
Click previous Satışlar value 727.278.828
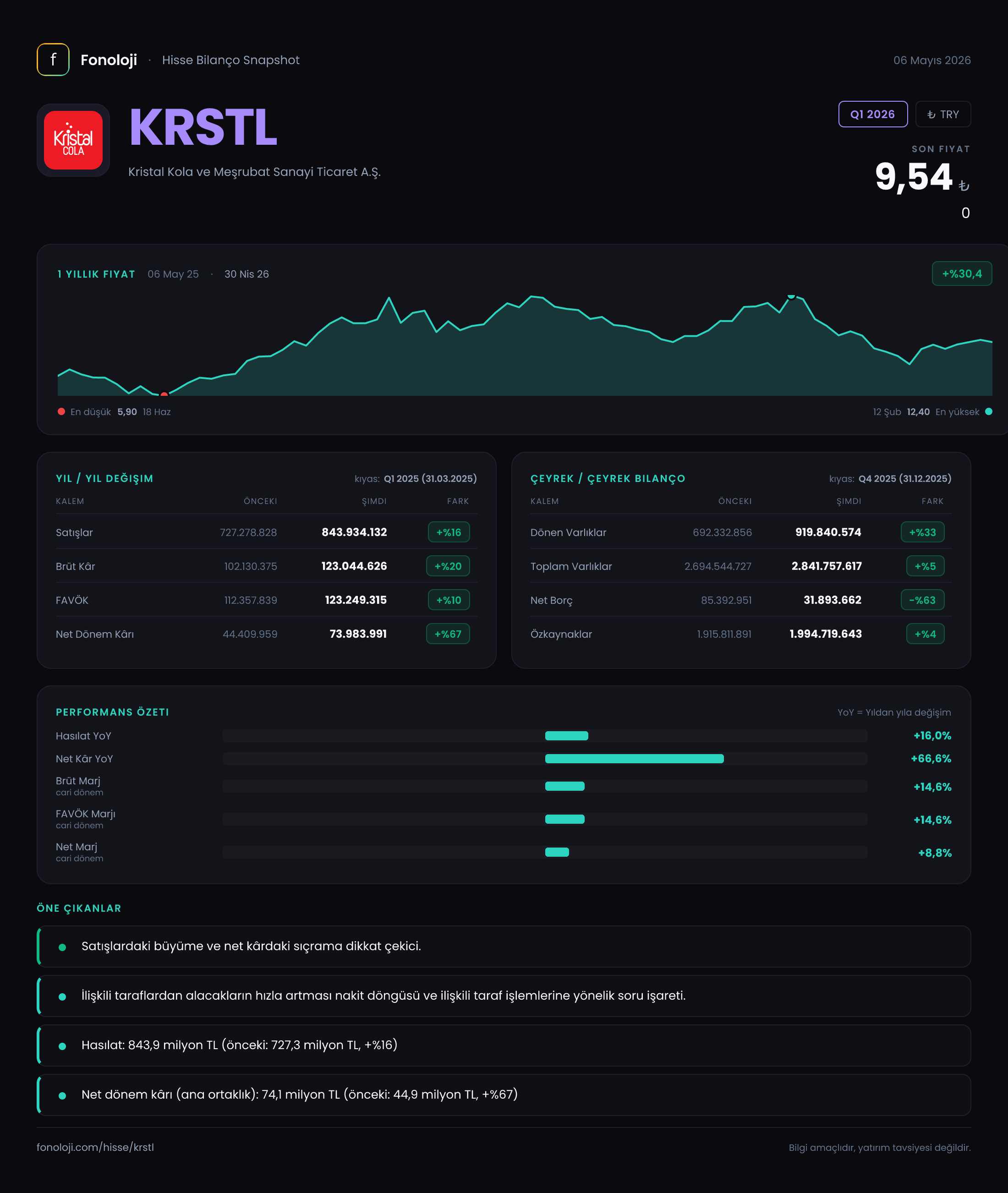click(249, 532)
